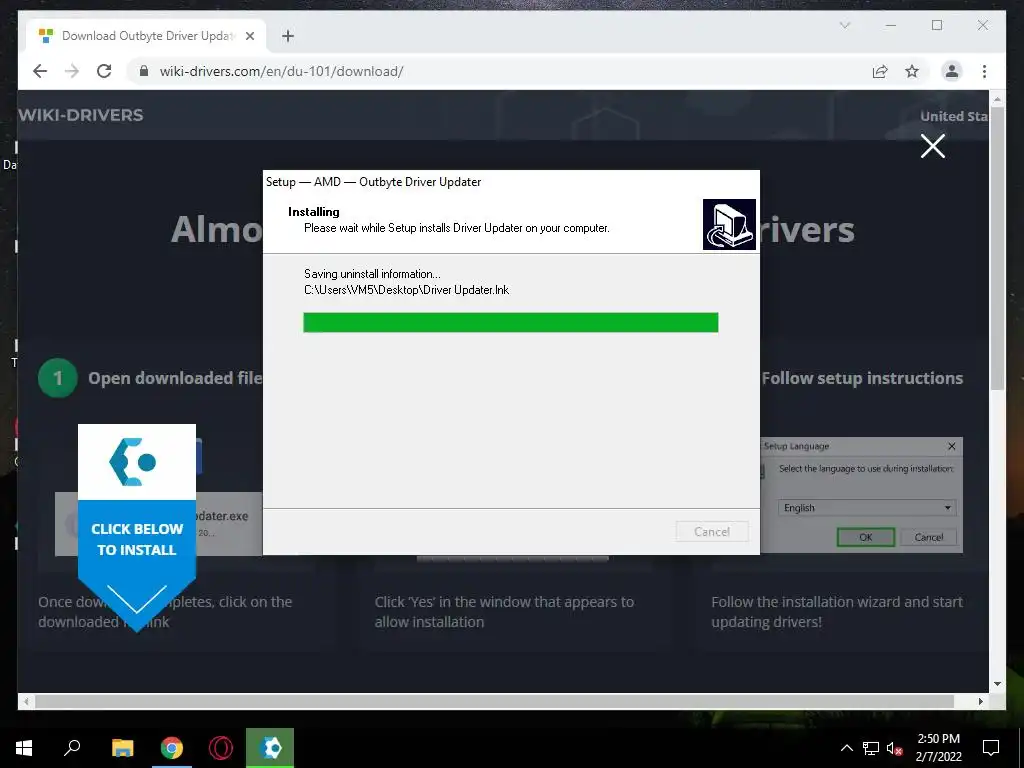The image size is (1024, 768).
Task: Click OK in Setup Language preview
Action: click(x=866, y=537)
